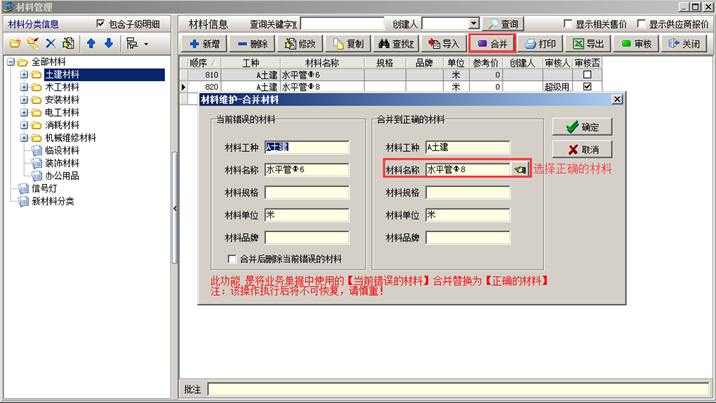The height and width of the screenshot is (403, 716).
Task: Select 信号灯 in the category tree
Action: (x=46, y=188)
